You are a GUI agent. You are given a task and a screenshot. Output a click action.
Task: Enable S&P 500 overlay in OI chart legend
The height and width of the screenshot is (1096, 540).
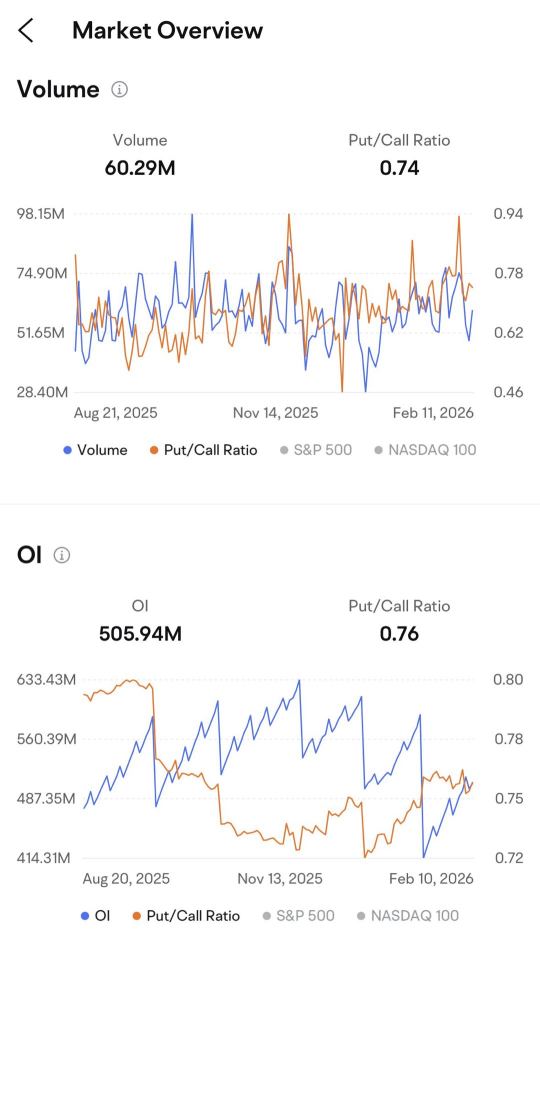(298, 916)
